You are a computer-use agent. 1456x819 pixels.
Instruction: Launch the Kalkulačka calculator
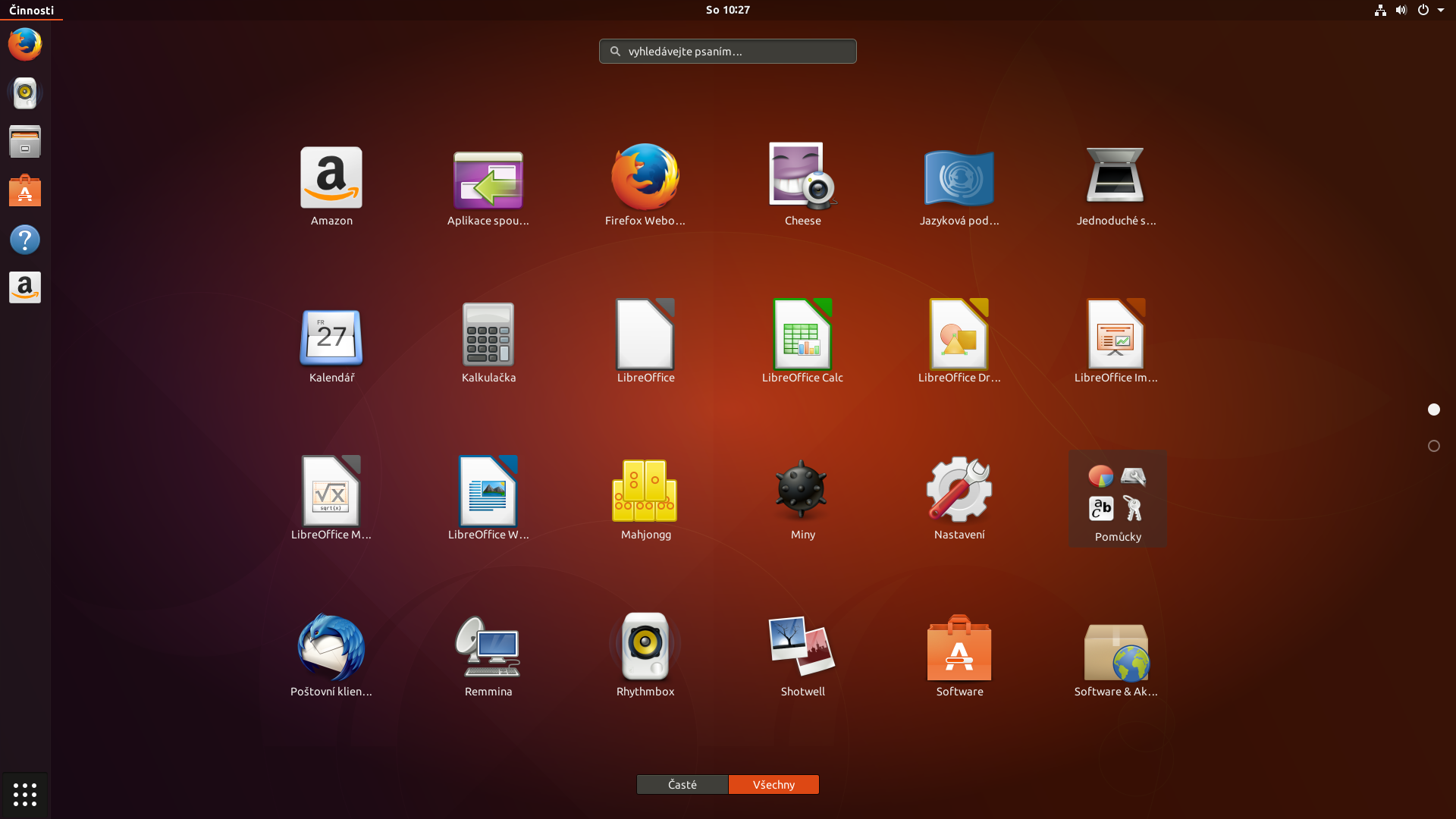coord(488,343)
